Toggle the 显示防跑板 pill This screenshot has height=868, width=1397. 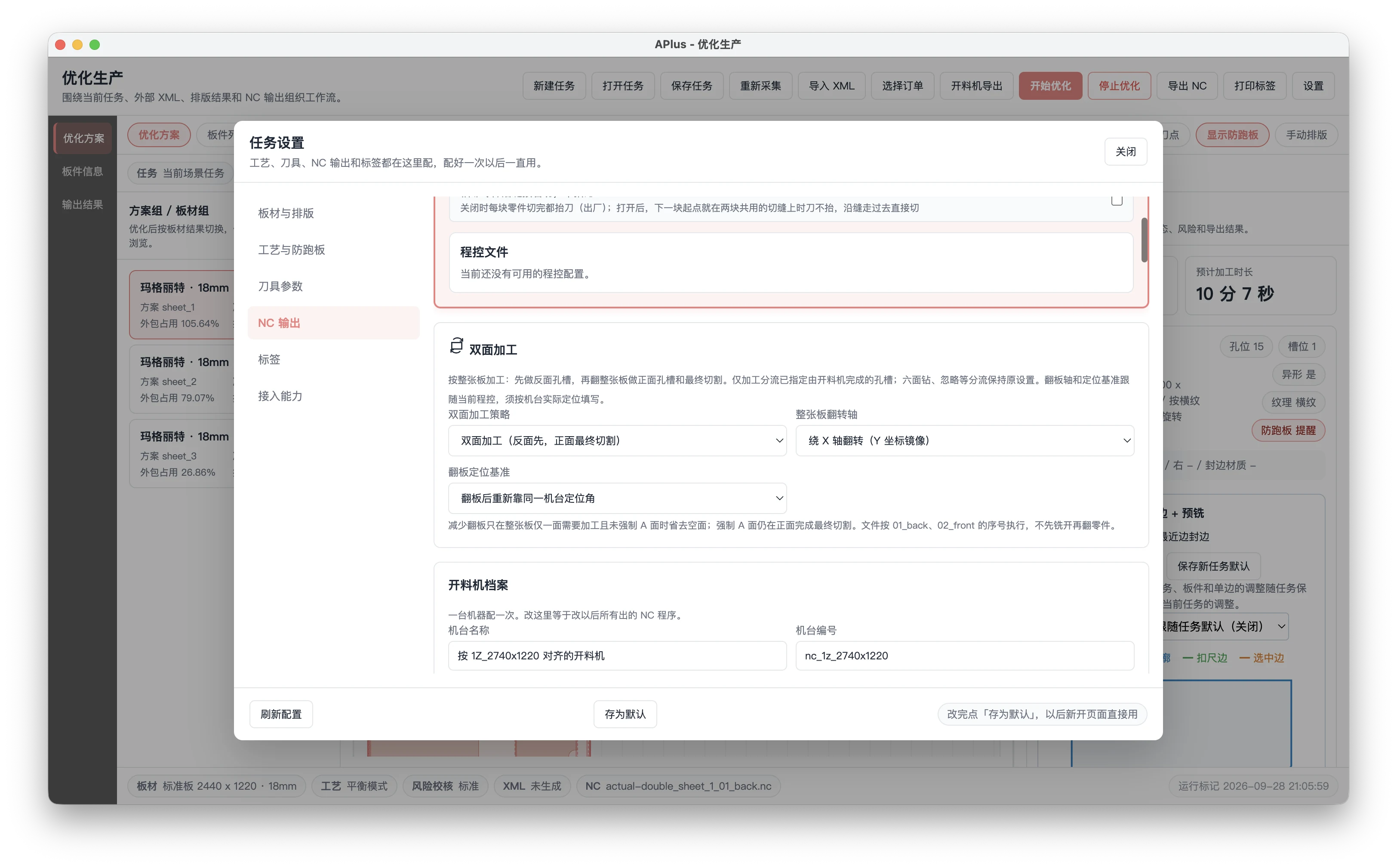pos(1232,135)
